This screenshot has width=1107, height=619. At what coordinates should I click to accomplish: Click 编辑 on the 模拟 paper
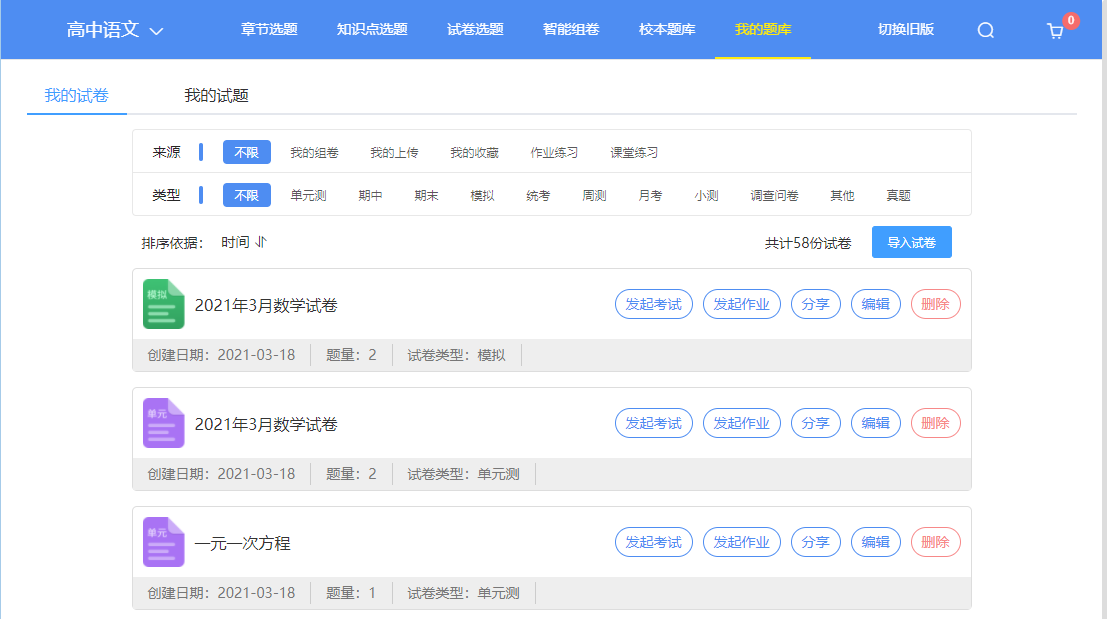point(875,304)
